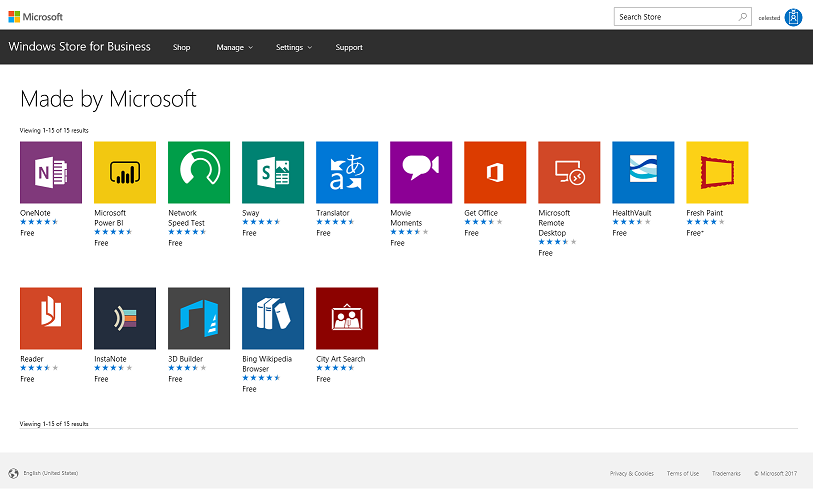Select English (United States) language link

51,473
